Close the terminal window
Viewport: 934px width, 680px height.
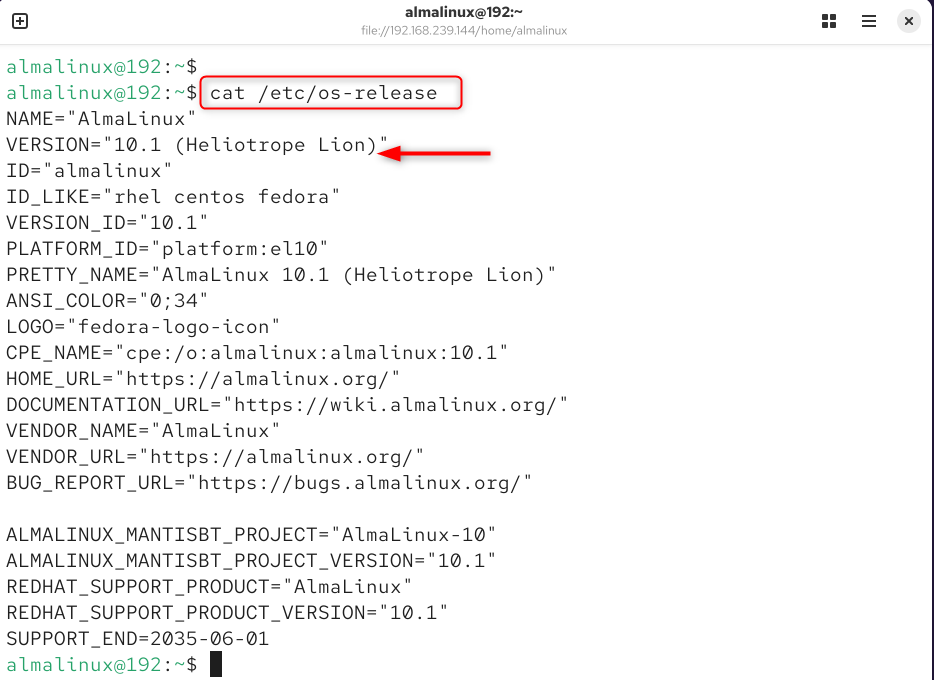(x=908, y=20)
